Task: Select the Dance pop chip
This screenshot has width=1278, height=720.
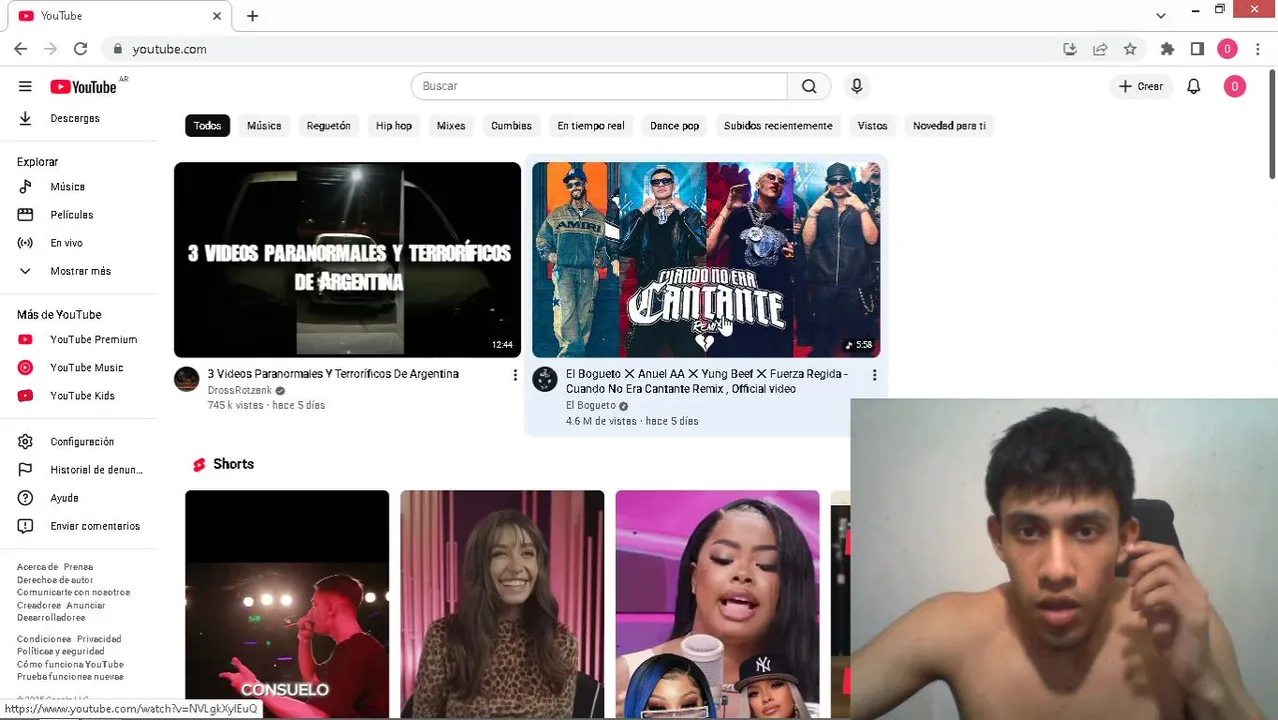Action: tap(674, 126)
